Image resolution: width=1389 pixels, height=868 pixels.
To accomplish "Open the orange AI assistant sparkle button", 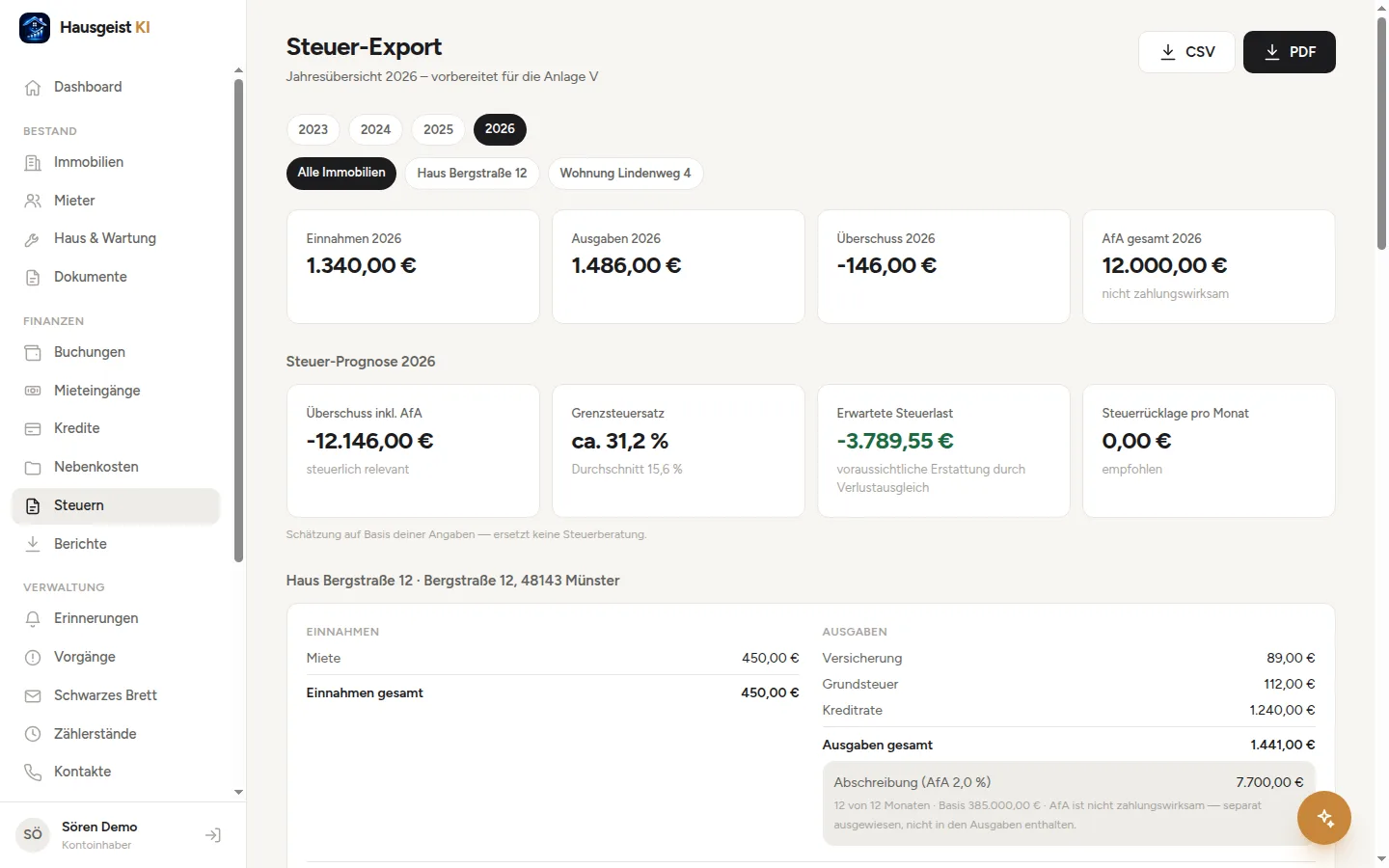I will [x=1324, y=818].
